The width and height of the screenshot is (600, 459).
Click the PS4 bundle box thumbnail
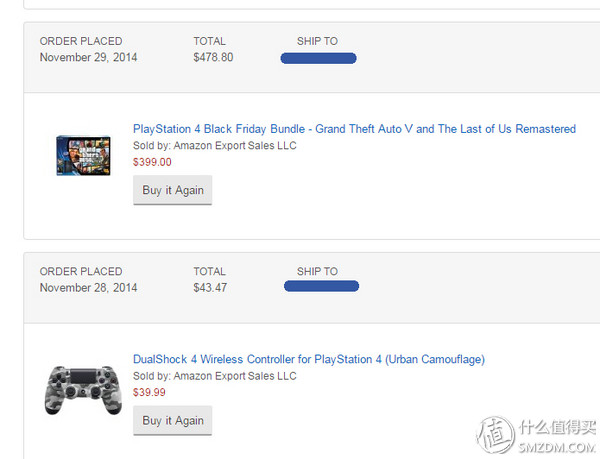pyautogui.click(x=82, y=155)
